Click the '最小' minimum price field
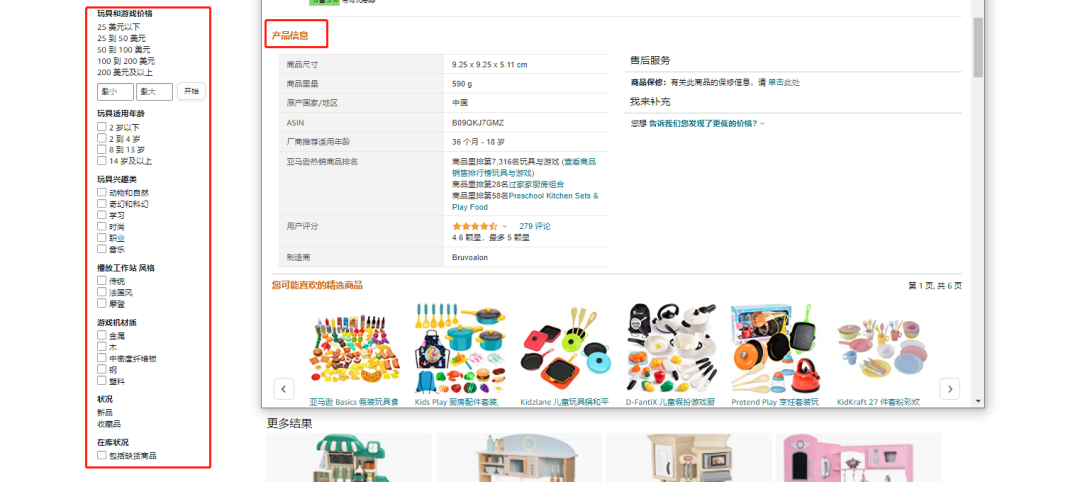 click(x=115, y=92)
